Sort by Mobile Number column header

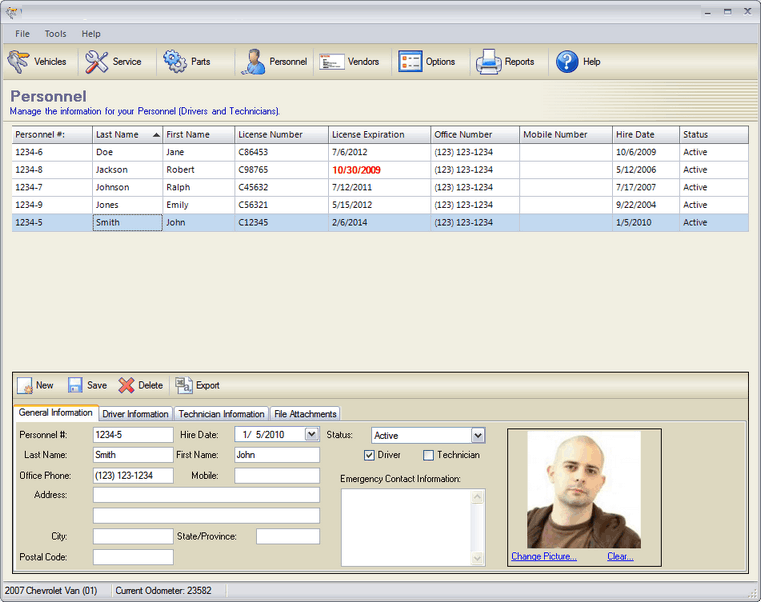click(x=566, y=134)
